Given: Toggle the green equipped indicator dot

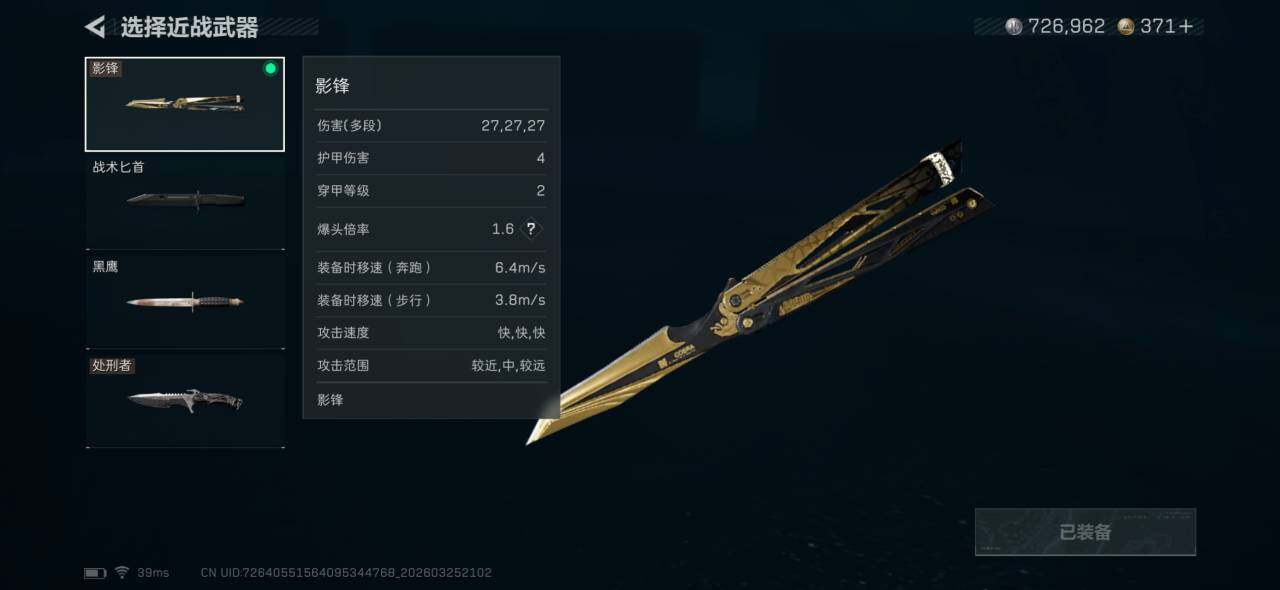Looking at the screenshot, I should click(x=270, y=69).
